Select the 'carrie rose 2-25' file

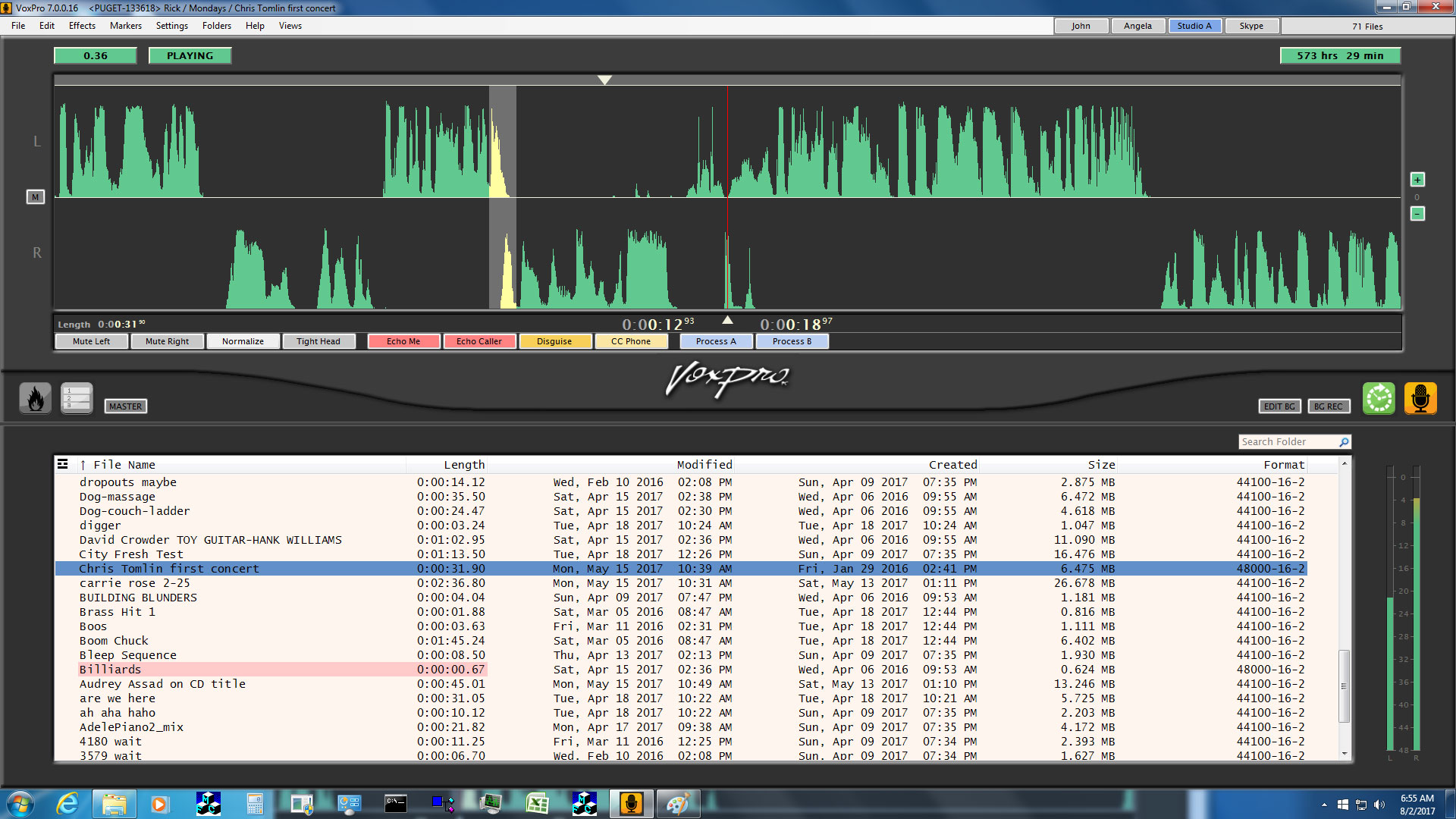pyautogui.click(x=681, y=583)
